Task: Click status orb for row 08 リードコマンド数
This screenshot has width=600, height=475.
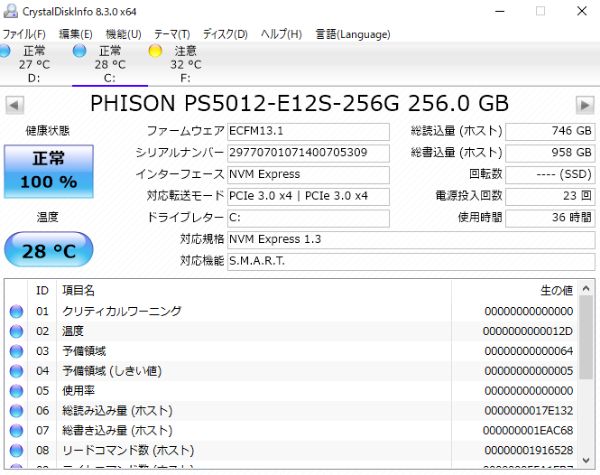Action: click(x=16, y=451)
